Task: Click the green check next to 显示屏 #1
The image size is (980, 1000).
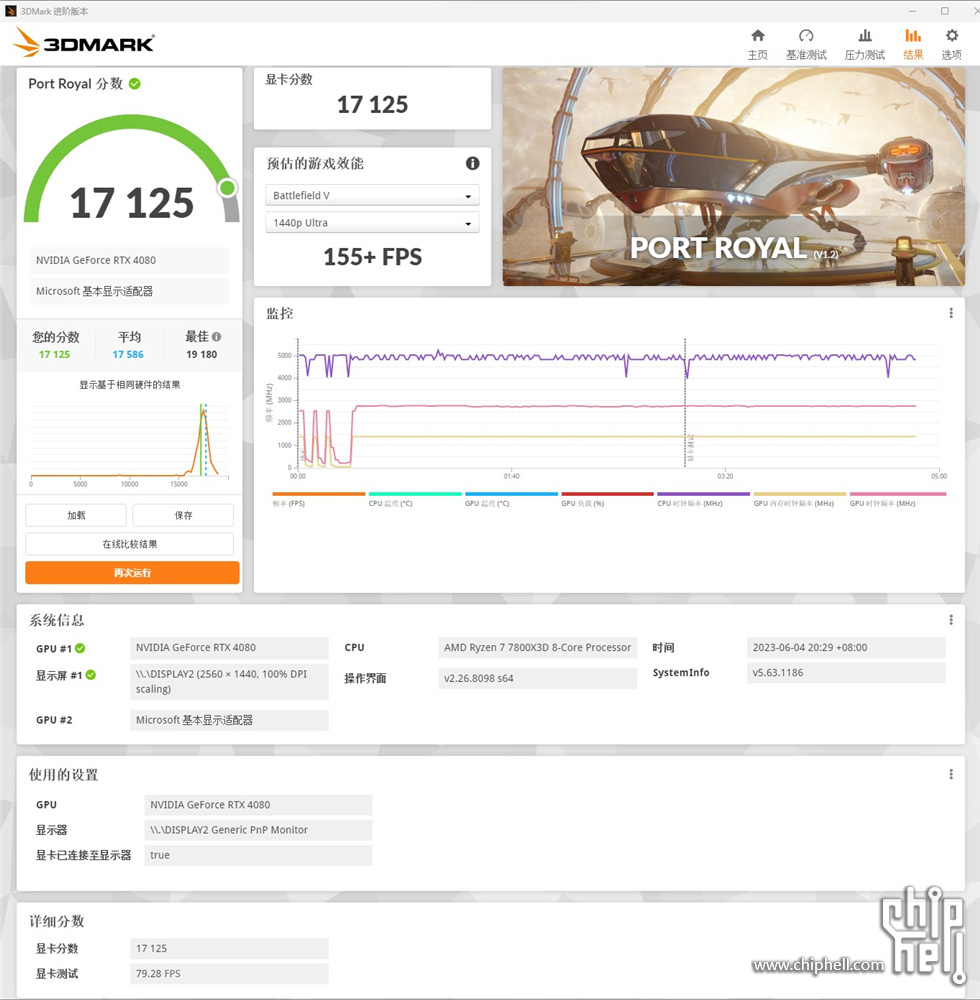Action: point(91,675)
